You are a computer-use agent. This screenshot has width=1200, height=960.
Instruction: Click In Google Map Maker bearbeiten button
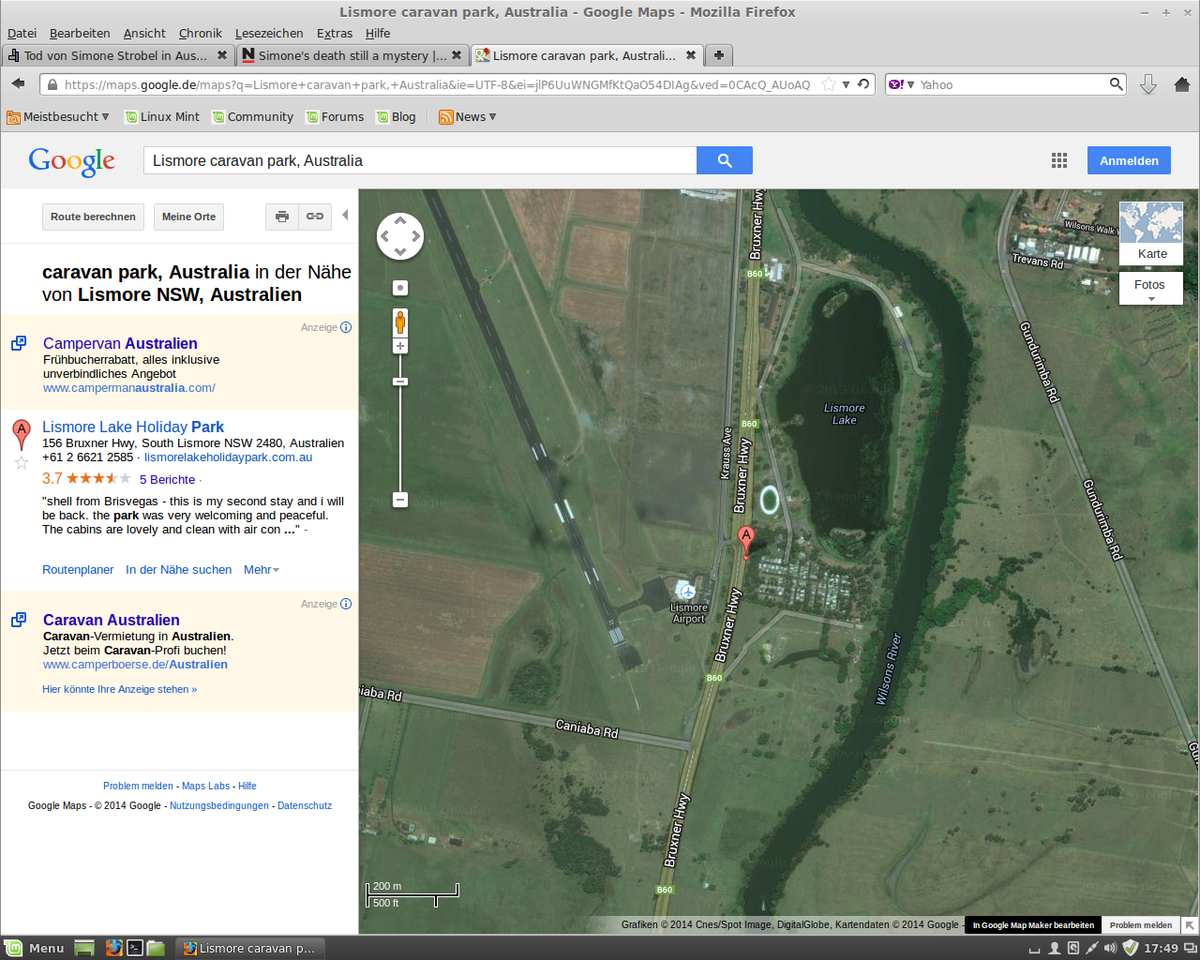(x=1033, y=925)
